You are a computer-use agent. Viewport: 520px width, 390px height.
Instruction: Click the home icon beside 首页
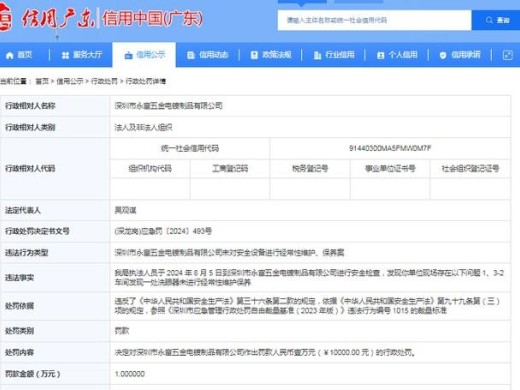tap(9, 55)
